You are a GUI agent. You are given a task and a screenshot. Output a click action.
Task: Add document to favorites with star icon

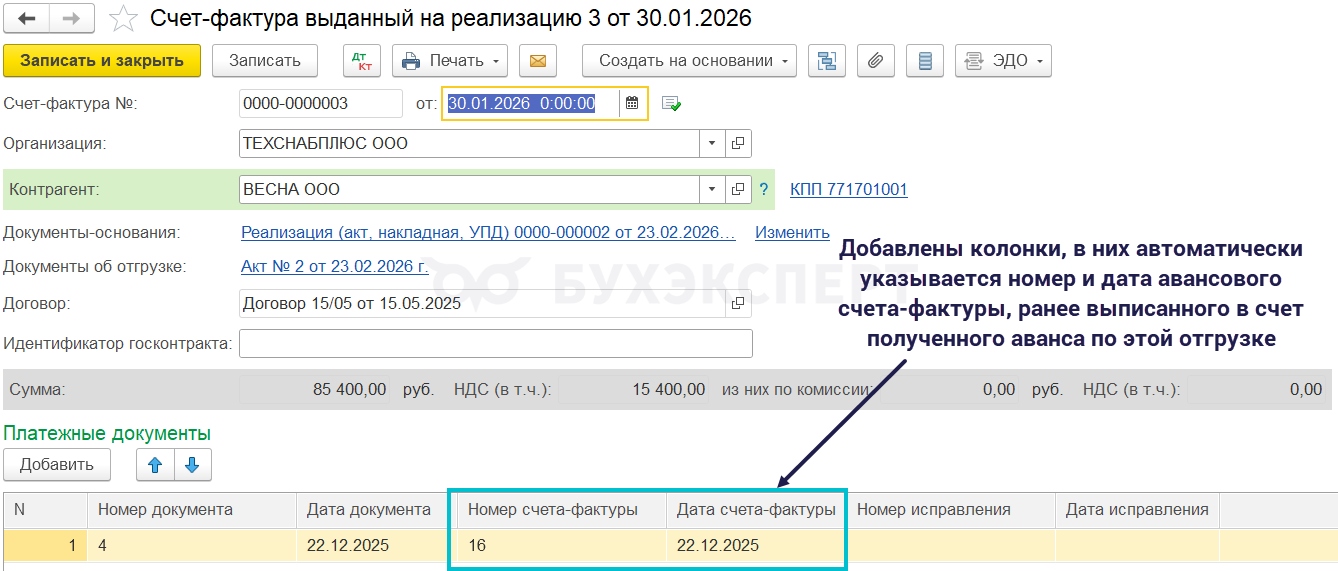tap(123, 19)
